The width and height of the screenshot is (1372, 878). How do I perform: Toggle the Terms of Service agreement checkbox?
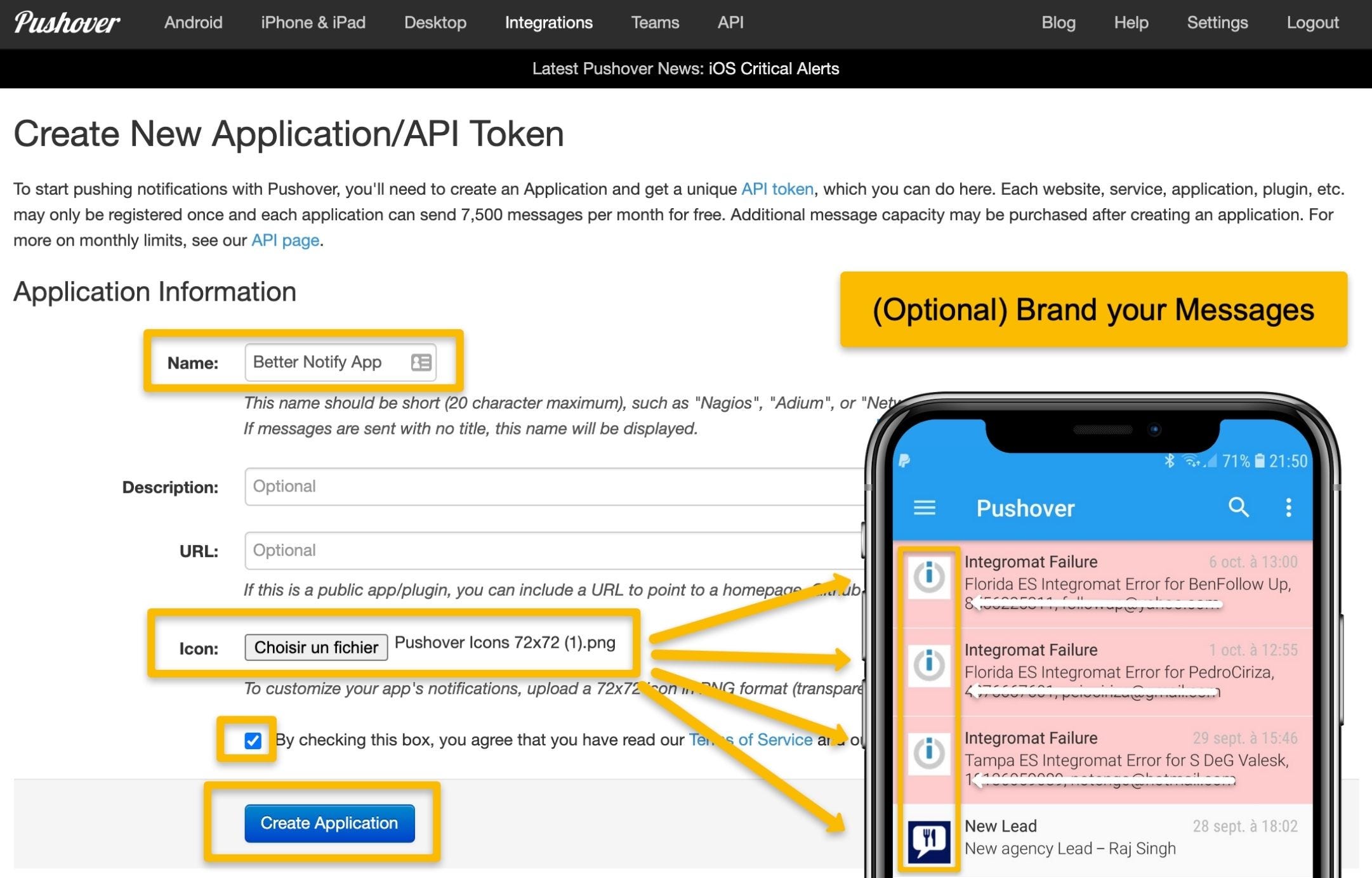[x=253, y=740]
